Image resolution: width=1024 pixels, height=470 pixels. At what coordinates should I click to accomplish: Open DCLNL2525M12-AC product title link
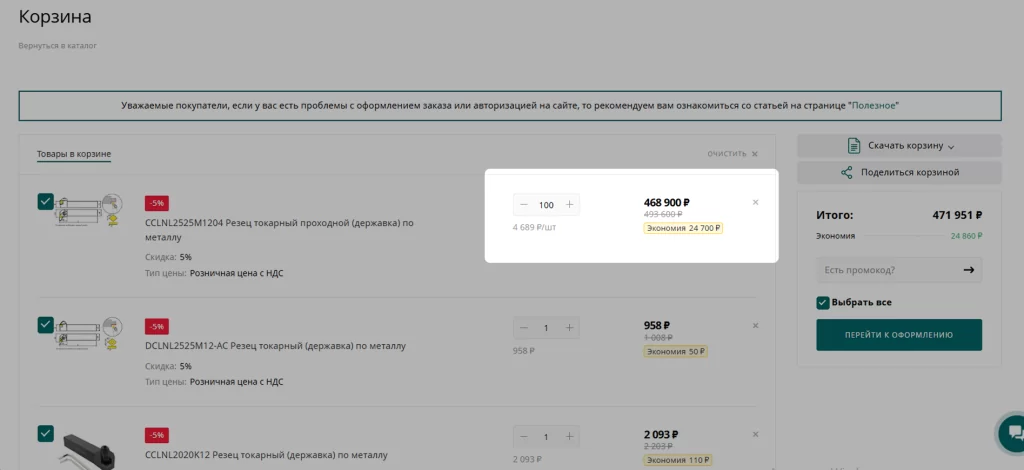[x=276, y=346]
